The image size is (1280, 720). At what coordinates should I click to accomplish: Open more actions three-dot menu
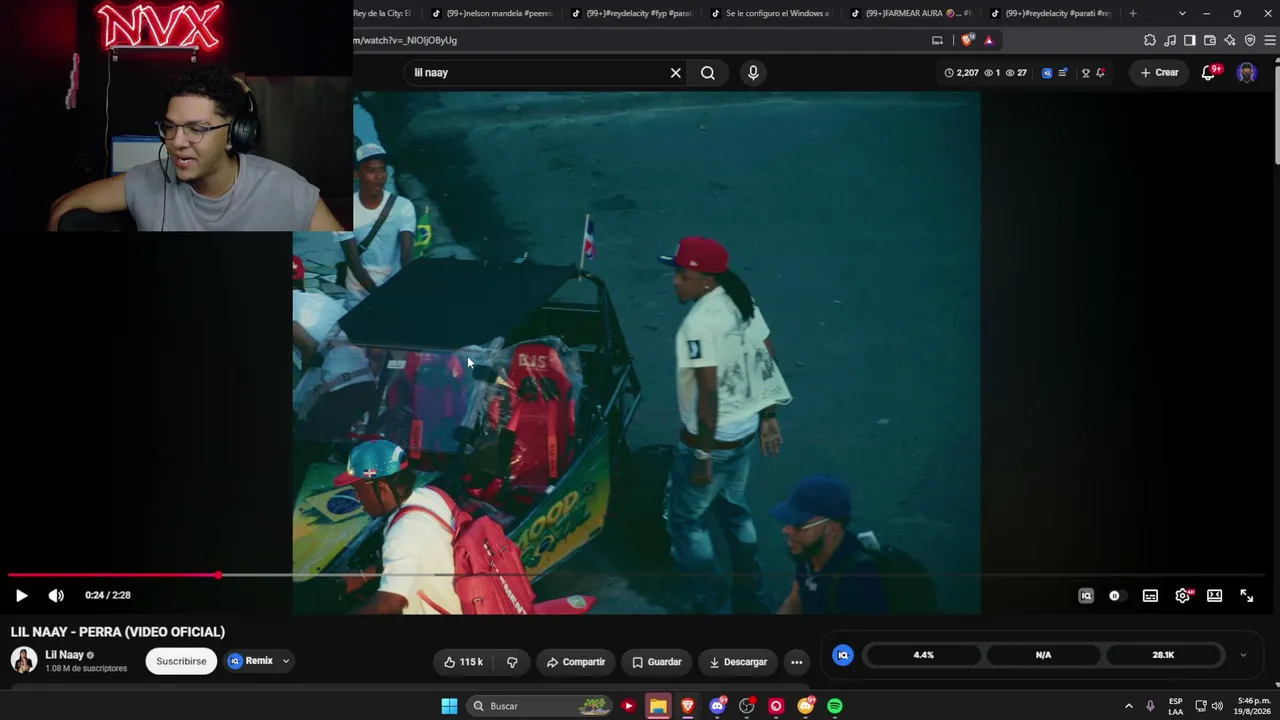coord(796,662)
